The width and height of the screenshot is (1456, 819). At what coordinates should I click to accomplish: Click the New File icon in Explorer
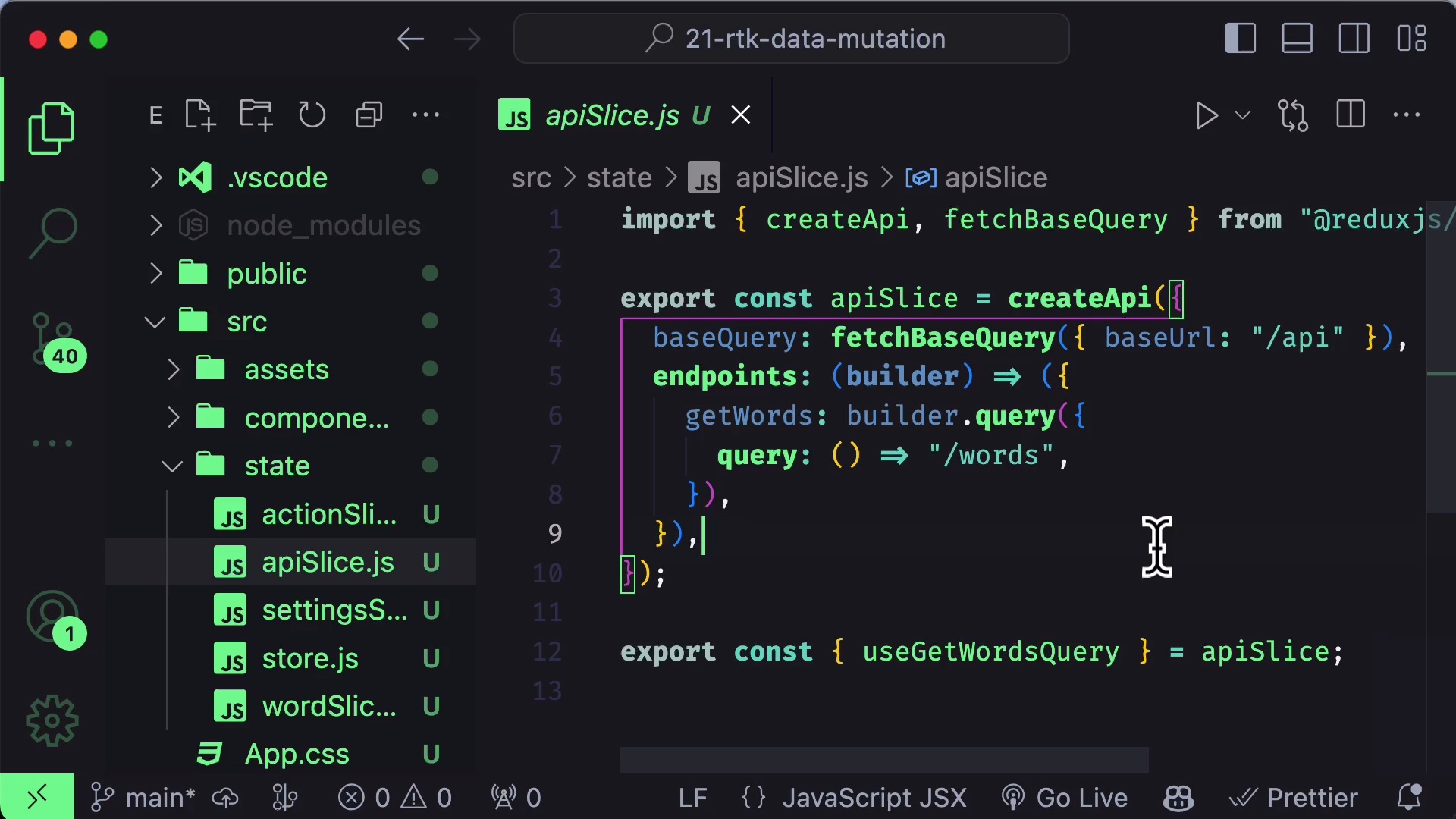199,115
